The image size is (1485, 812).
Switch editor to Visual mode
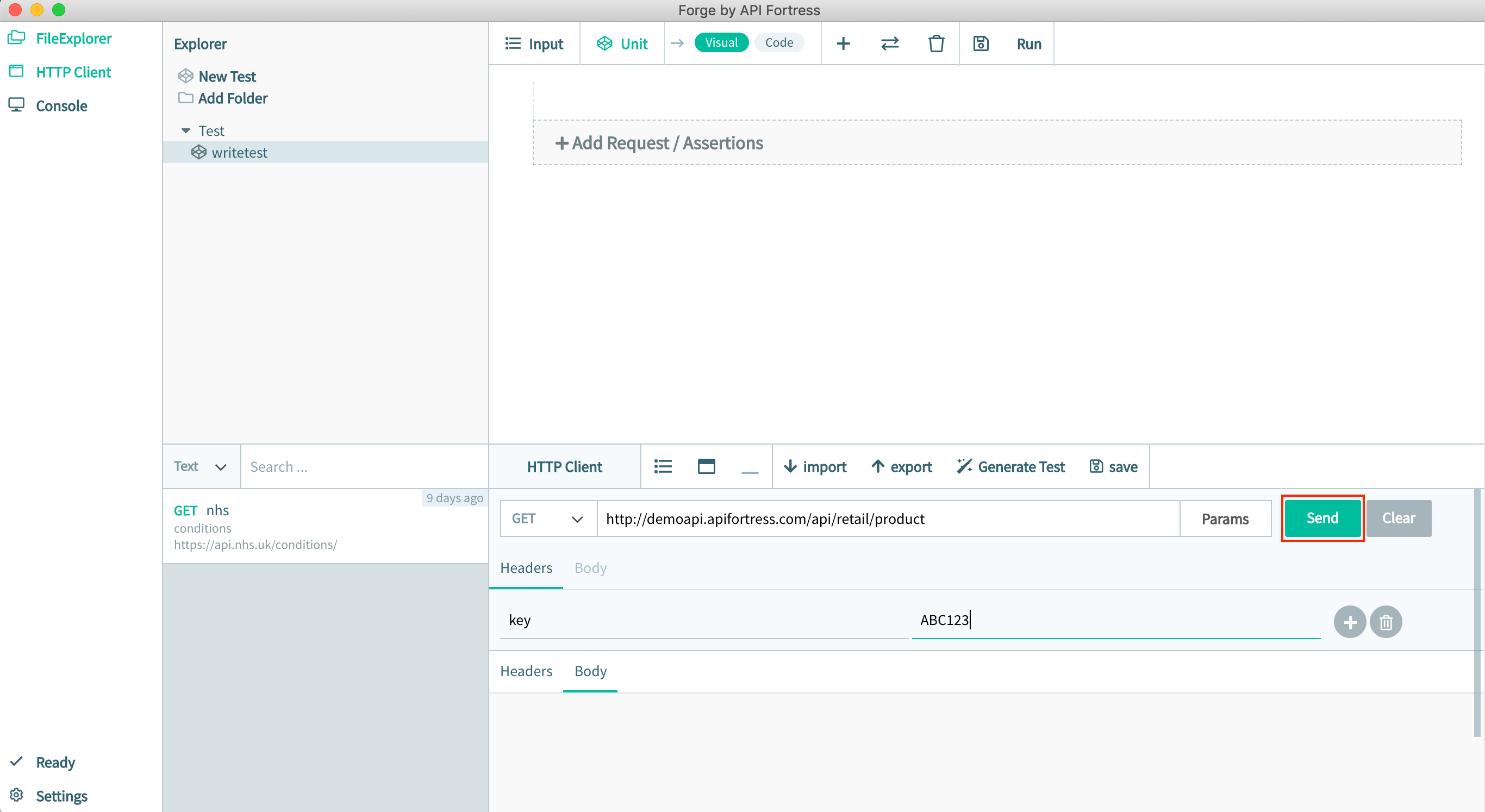(x=721, y=42)
